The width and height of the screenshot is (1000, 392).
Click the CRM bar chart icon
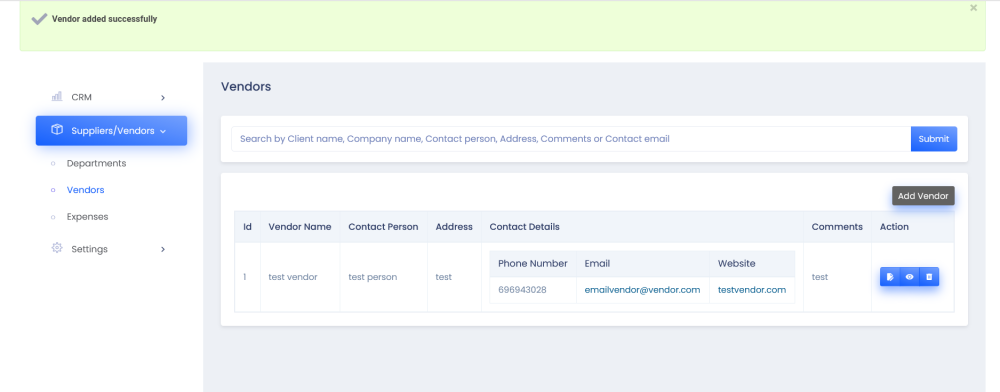[x=57, y=97]
